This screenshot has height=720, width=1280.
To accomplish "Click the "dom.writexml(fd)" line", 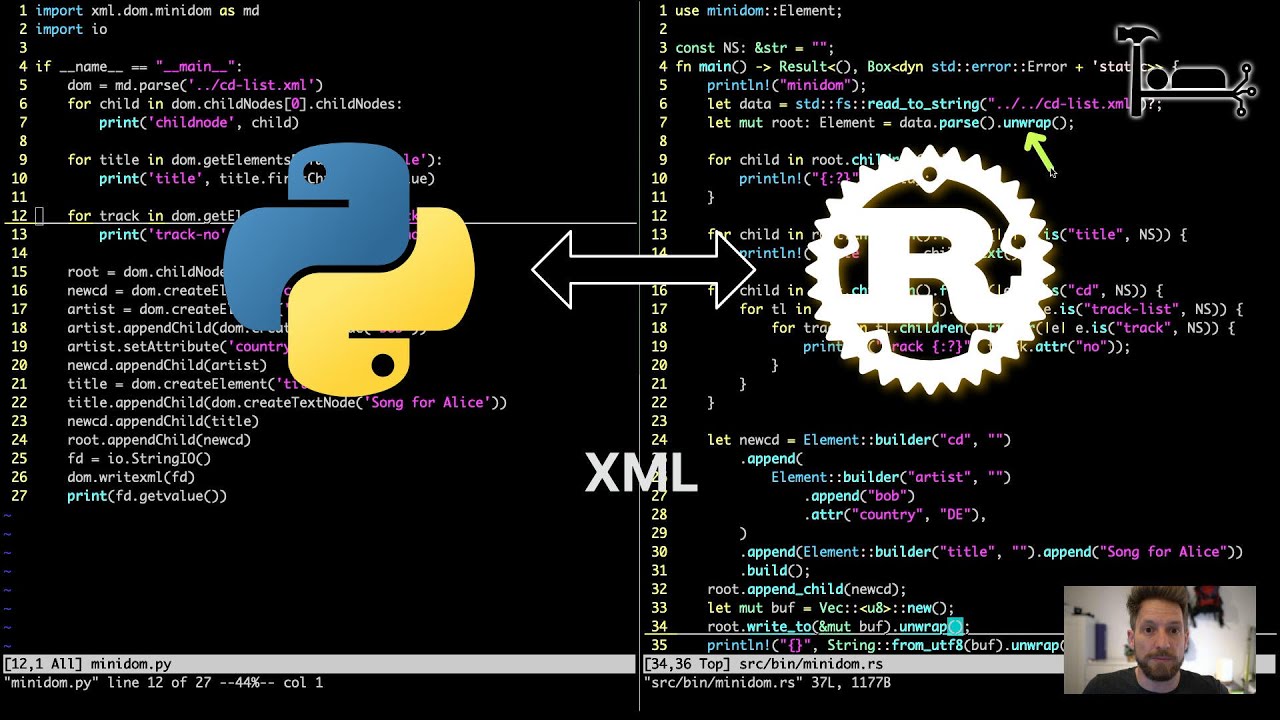I will [131, 477].
